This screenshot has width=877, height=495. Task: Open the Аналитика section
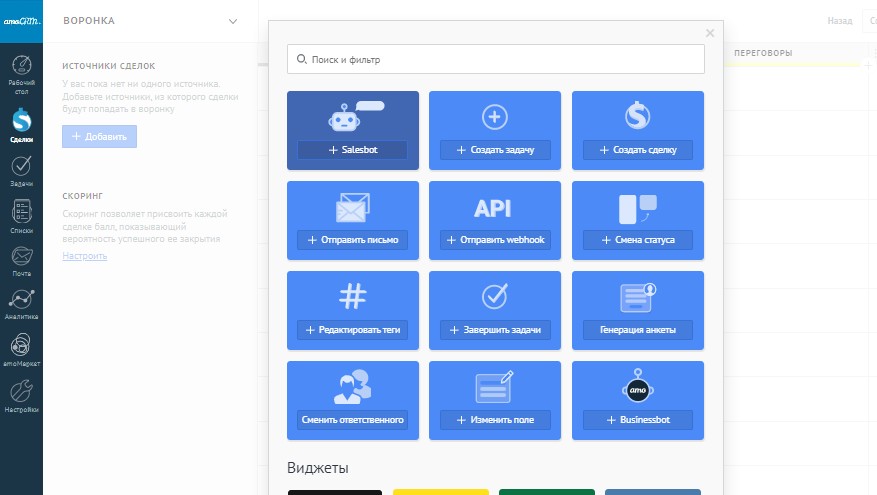pyautogui.click(x=21, y=305)
